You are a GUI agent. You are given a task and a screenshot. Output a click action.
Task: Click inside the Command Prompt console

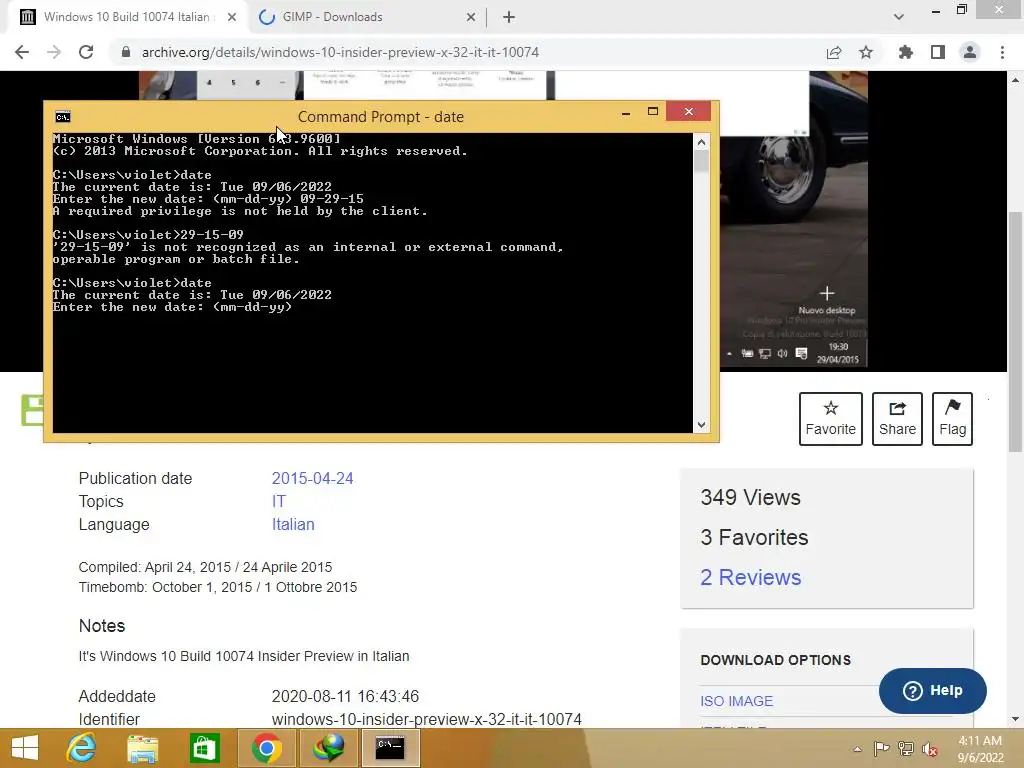(x=372, y=283)
